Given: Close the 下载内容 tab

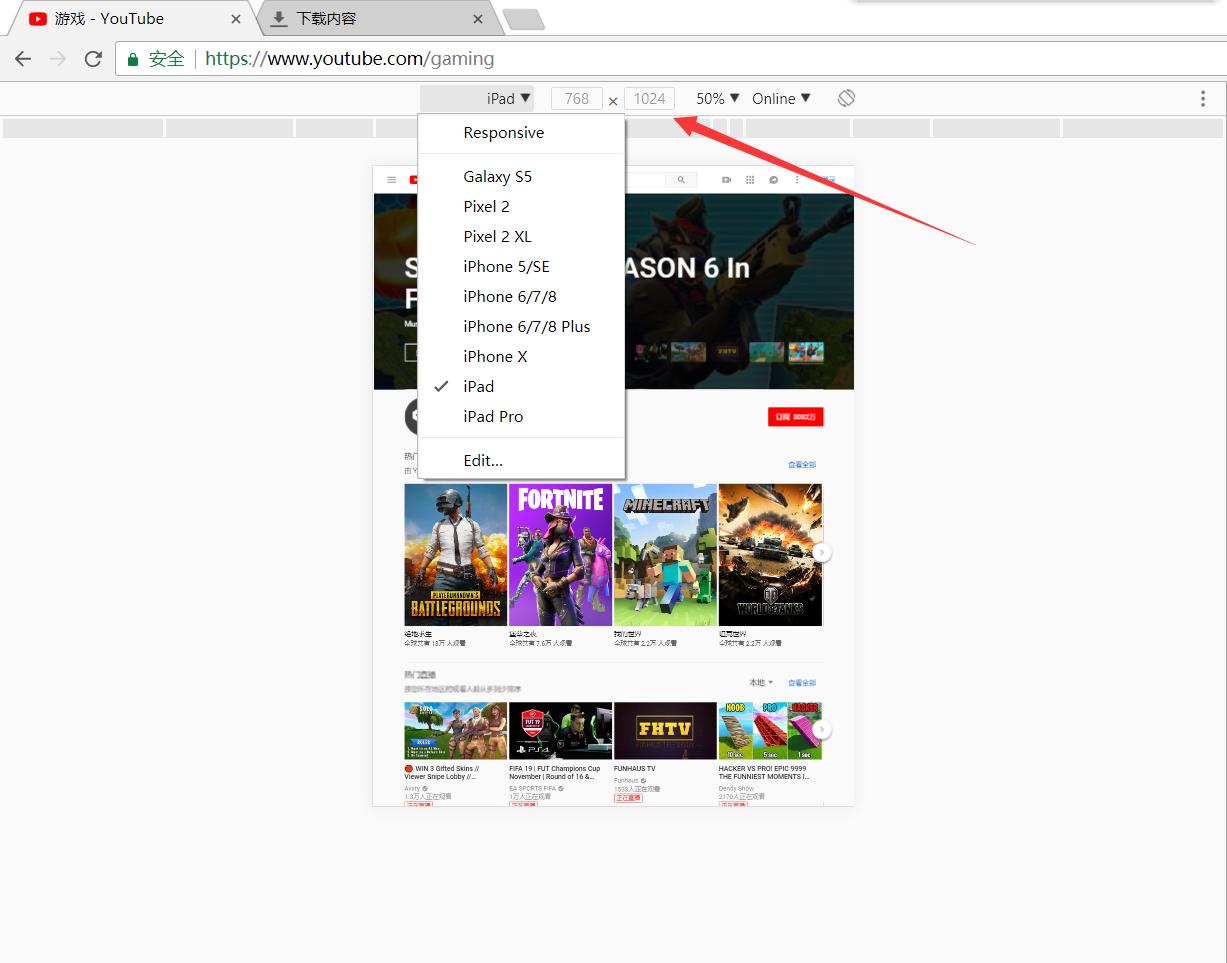Looking at the screenshot, I should coord(478,19).
